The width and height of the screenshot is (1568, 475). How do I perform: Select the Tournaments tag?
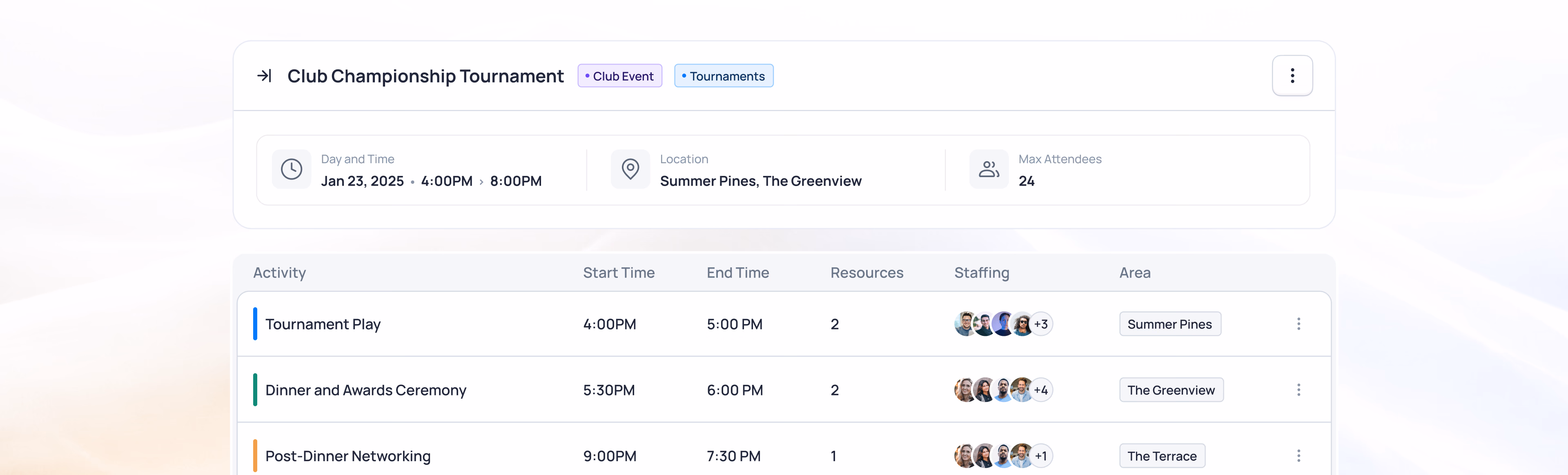click(724, 76)
